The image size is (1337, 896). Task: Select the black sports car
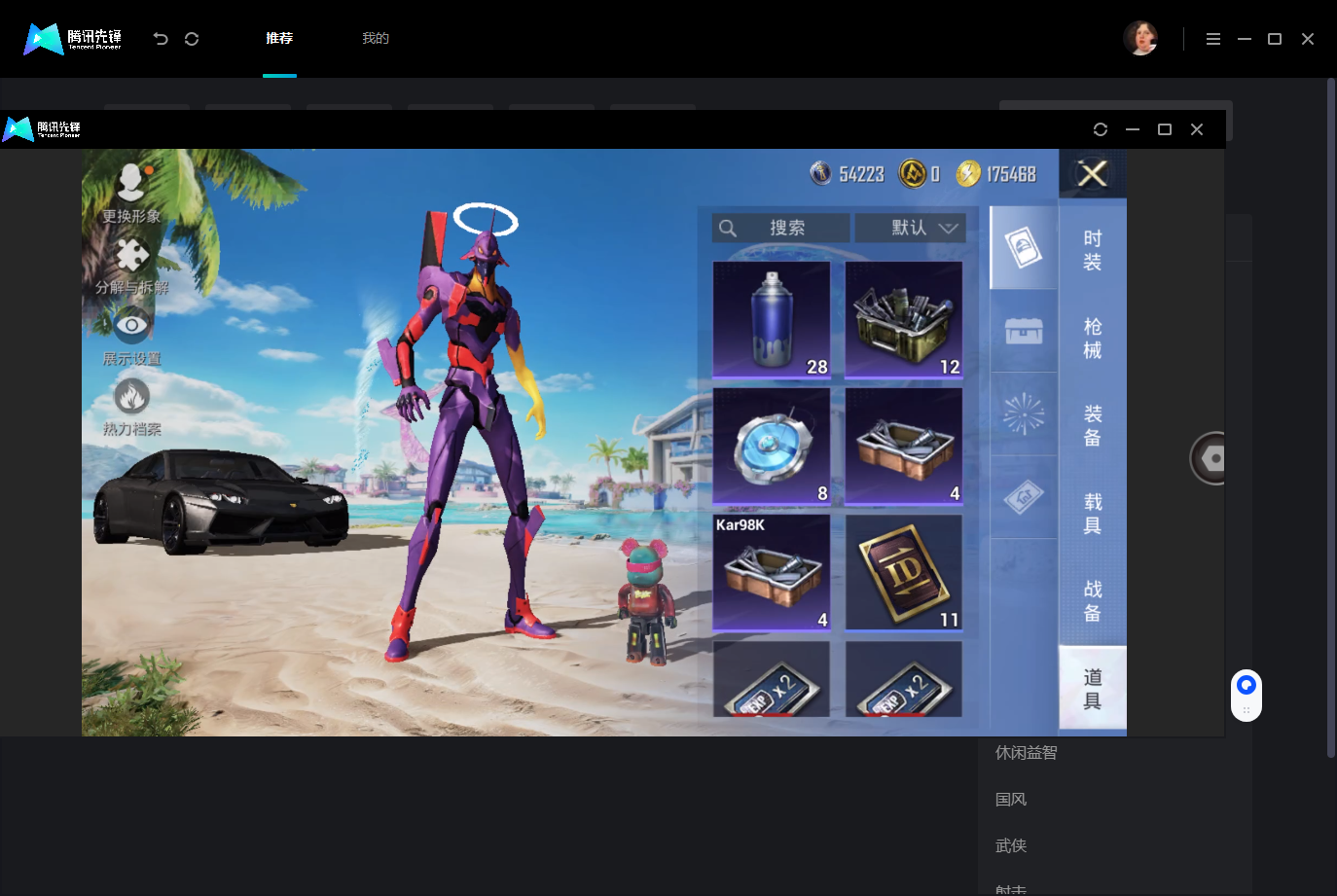coord(221,500)
